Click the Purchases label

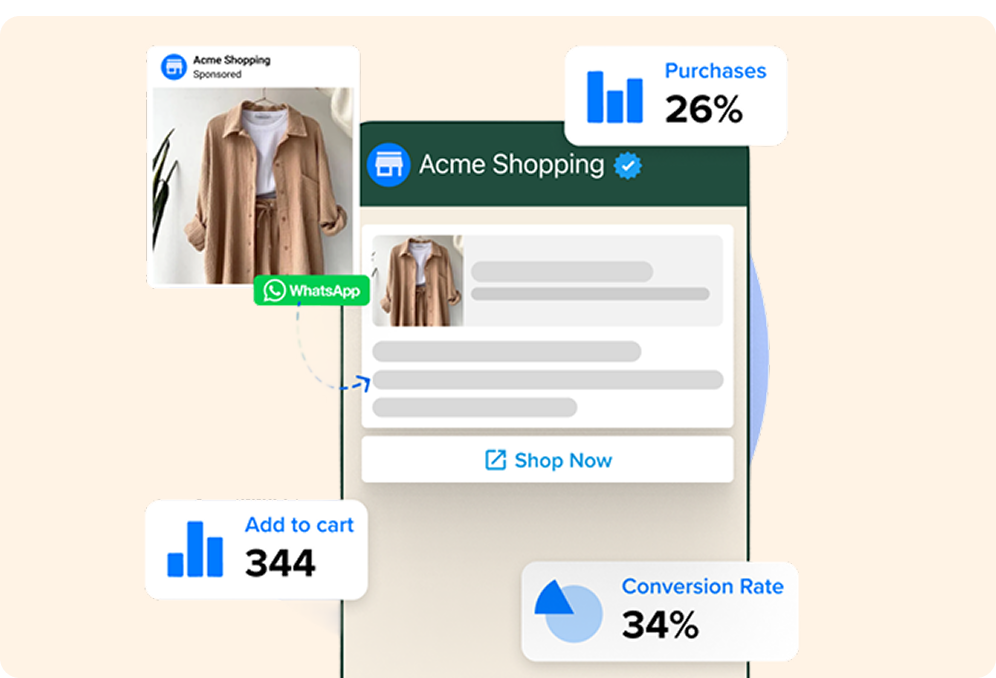pos(715,71)
